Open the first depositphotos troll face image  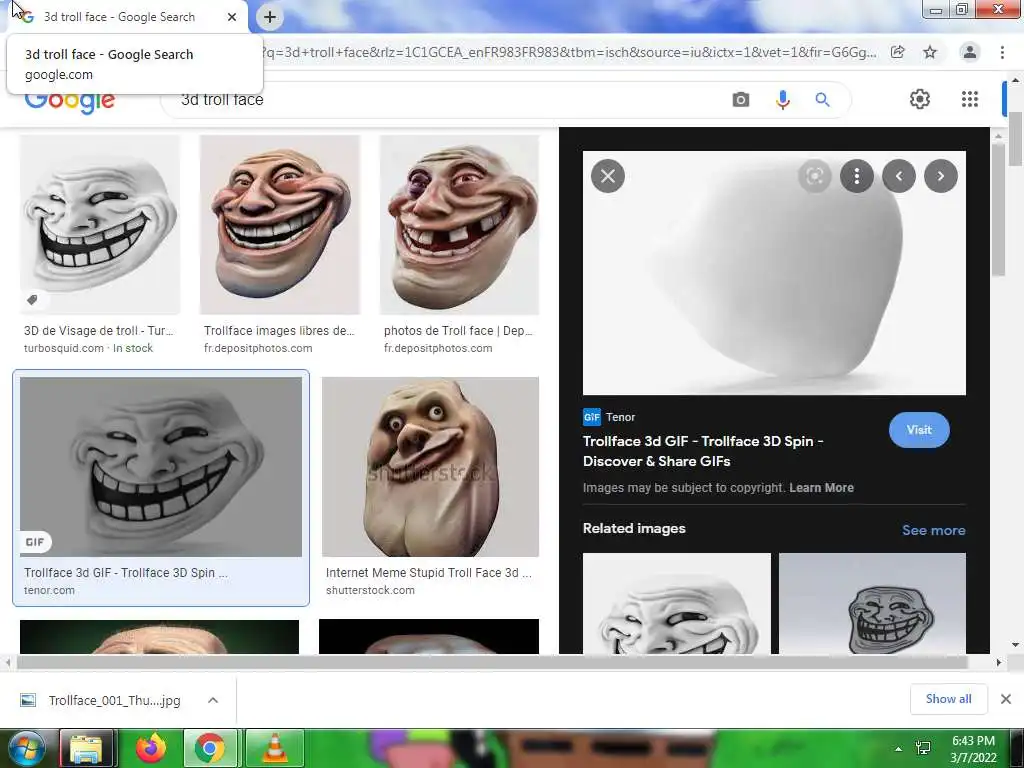click(x=280, y=225)
